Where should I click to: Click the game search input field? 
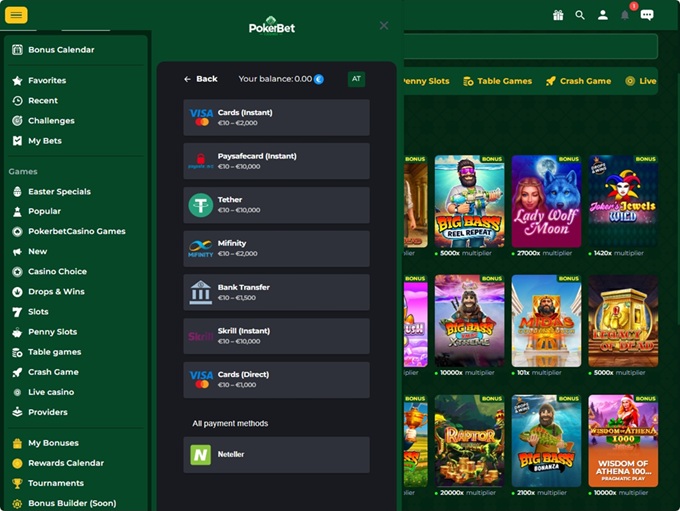(530, 47)
